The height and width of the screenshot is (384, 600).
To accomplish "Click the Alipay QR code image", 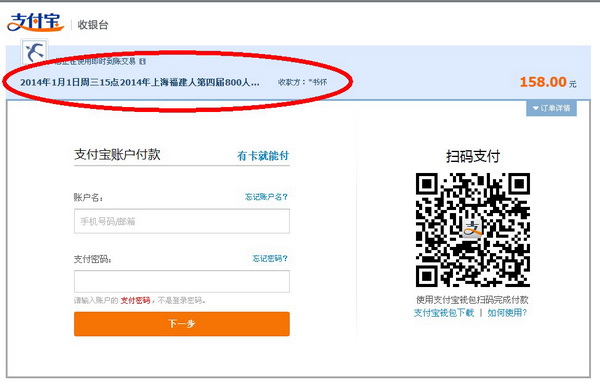I will tap(473, 230).
